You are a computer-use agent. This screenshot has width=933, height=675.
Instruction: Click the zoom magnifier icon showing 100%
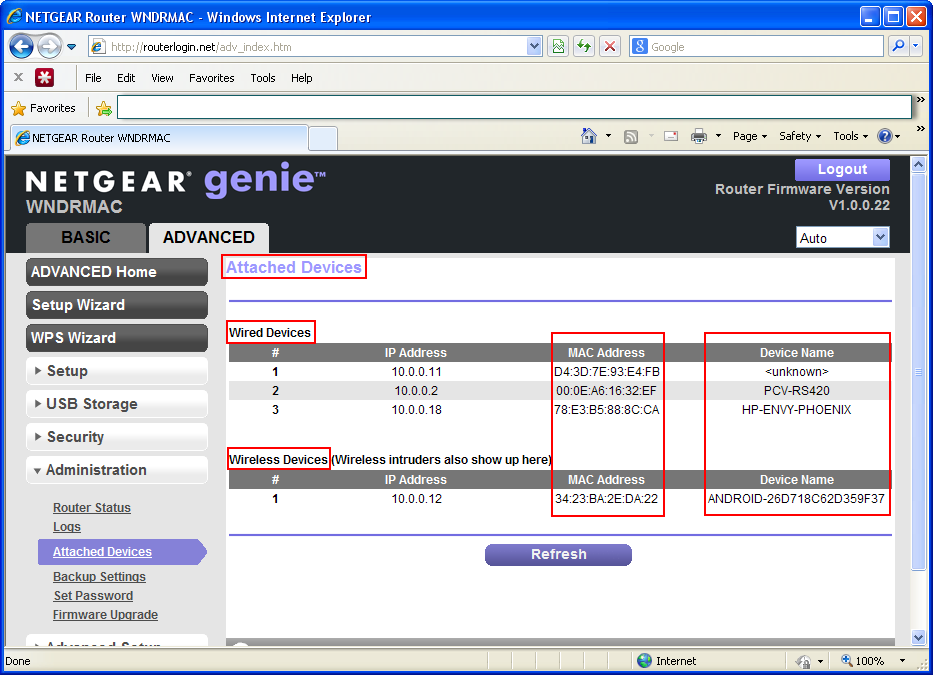[846, 660]
